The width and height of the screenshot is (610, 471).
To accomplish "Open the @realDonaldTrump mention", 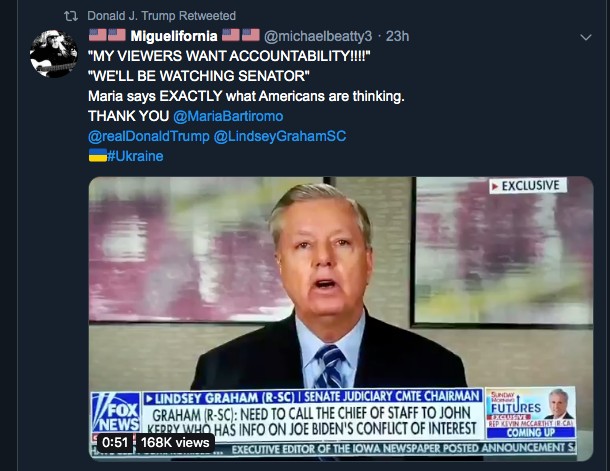I will pyautogui.click(x=149, y=136).
